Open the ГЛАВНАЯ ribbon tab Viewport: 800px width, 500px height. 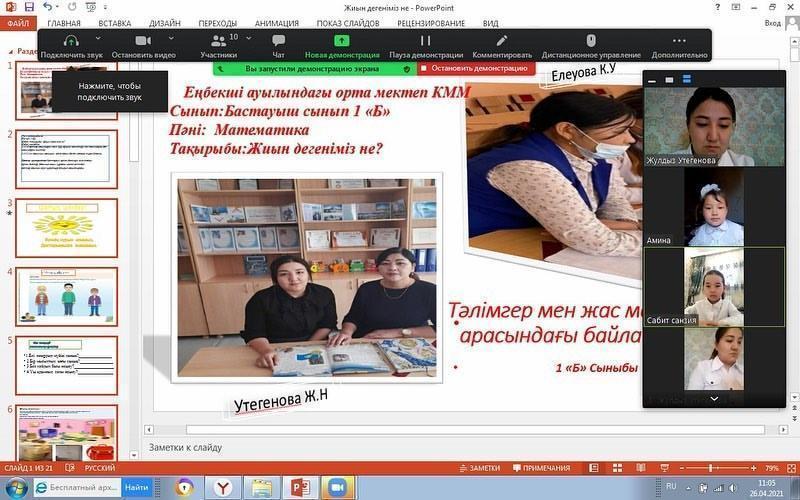coord(64,23)
